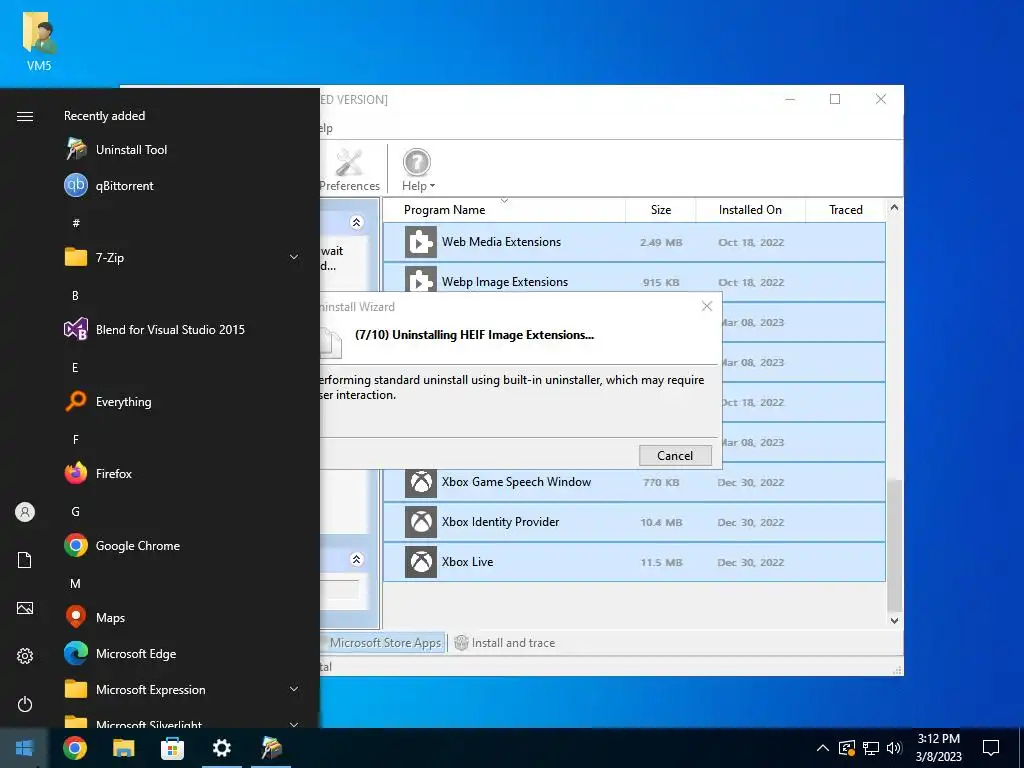The width and height of the screenshot is (1024, 768).
Task: Jump to letter F section header
Action: coord(75,439)
